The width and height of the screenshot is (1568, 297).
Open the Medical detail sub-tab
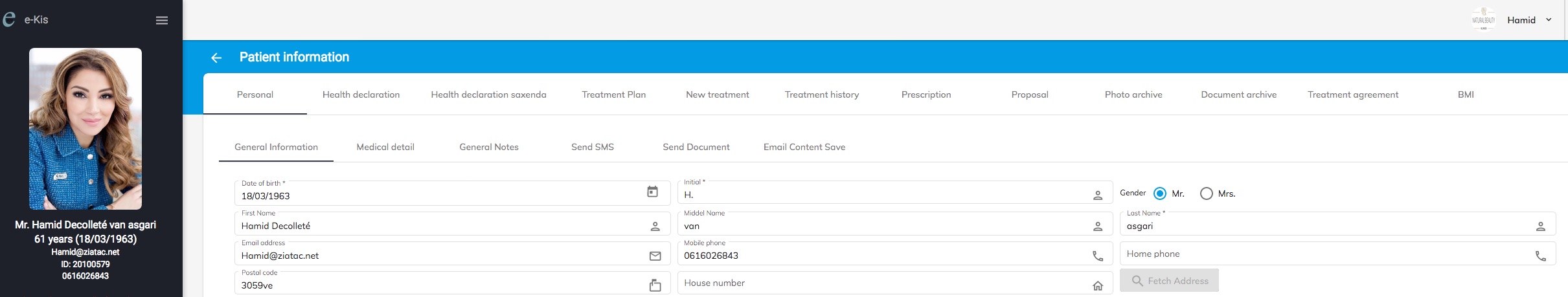385,147
